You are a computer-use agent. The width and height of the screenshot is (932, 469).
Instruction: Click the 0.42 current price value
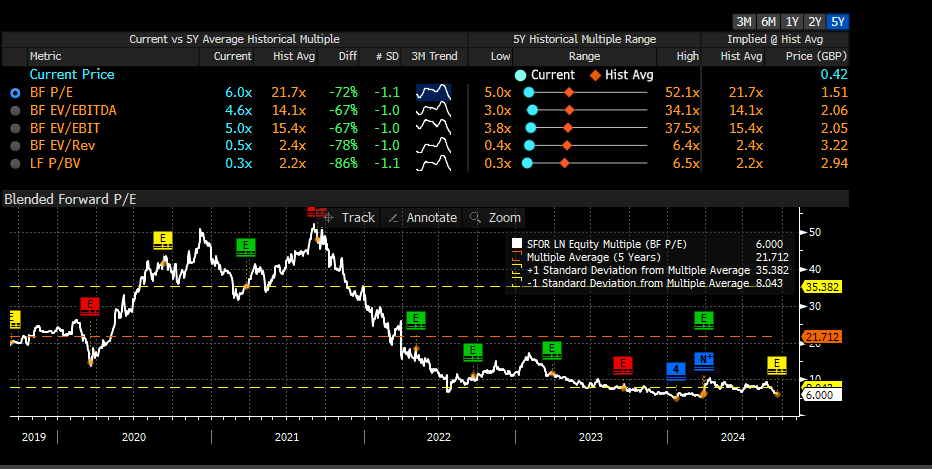click(x=834, y=74)
